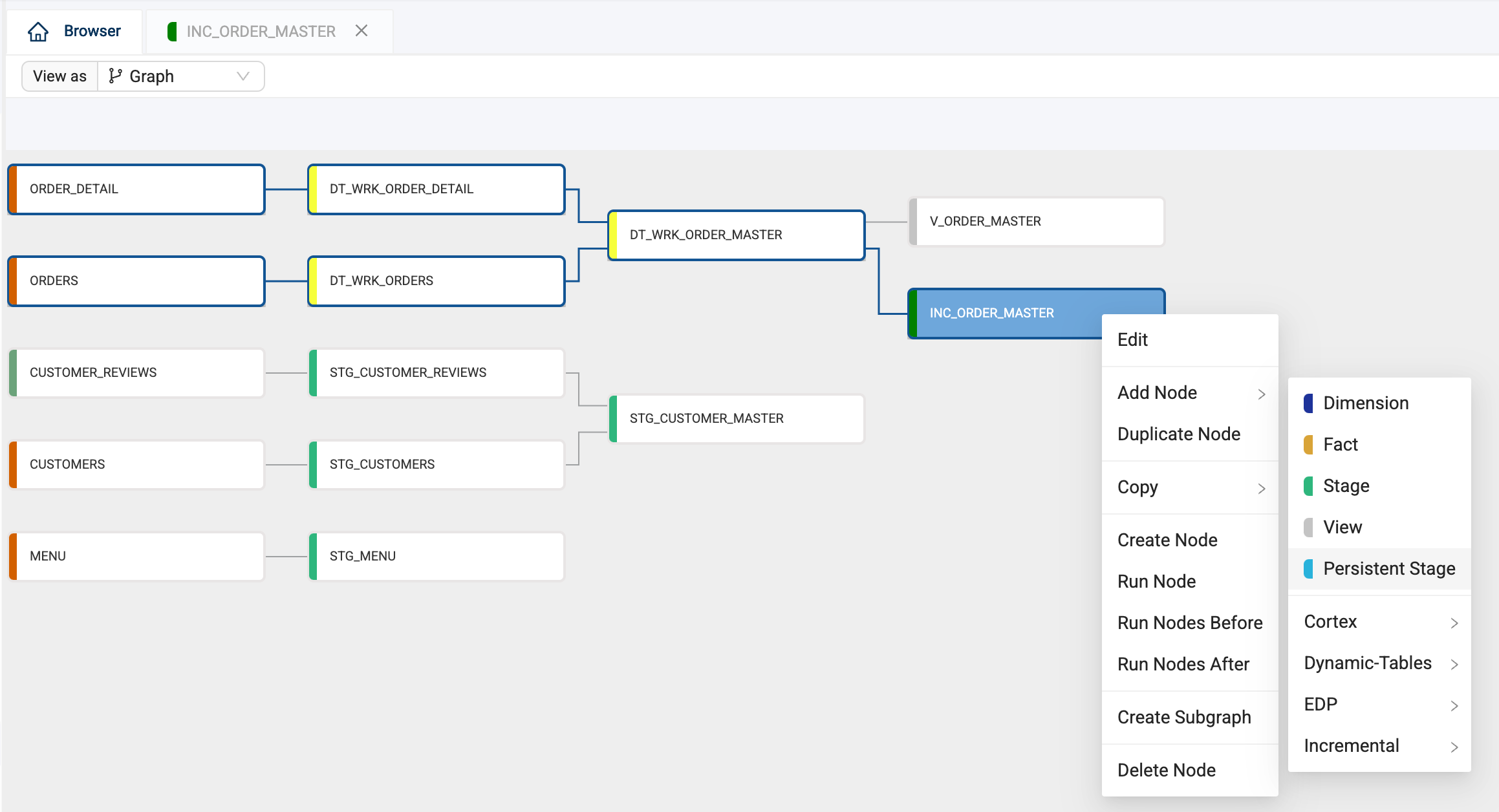Select the STG_CUSTOMER_MASTER graph node
The image size is (1499, 812).
tap(736, 418)
